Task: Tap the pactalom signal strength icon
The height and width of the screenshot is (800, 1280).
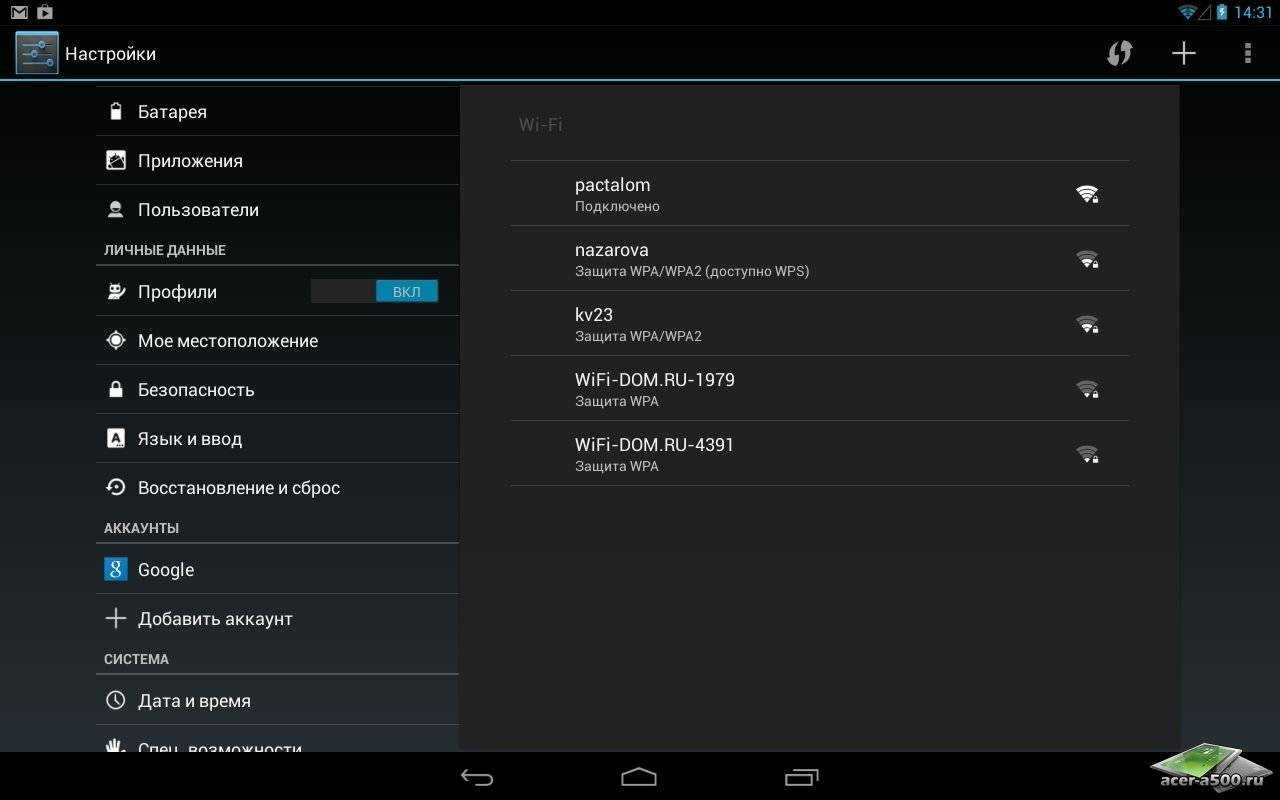Action: pyautogui.click(x=1087, y=194)
